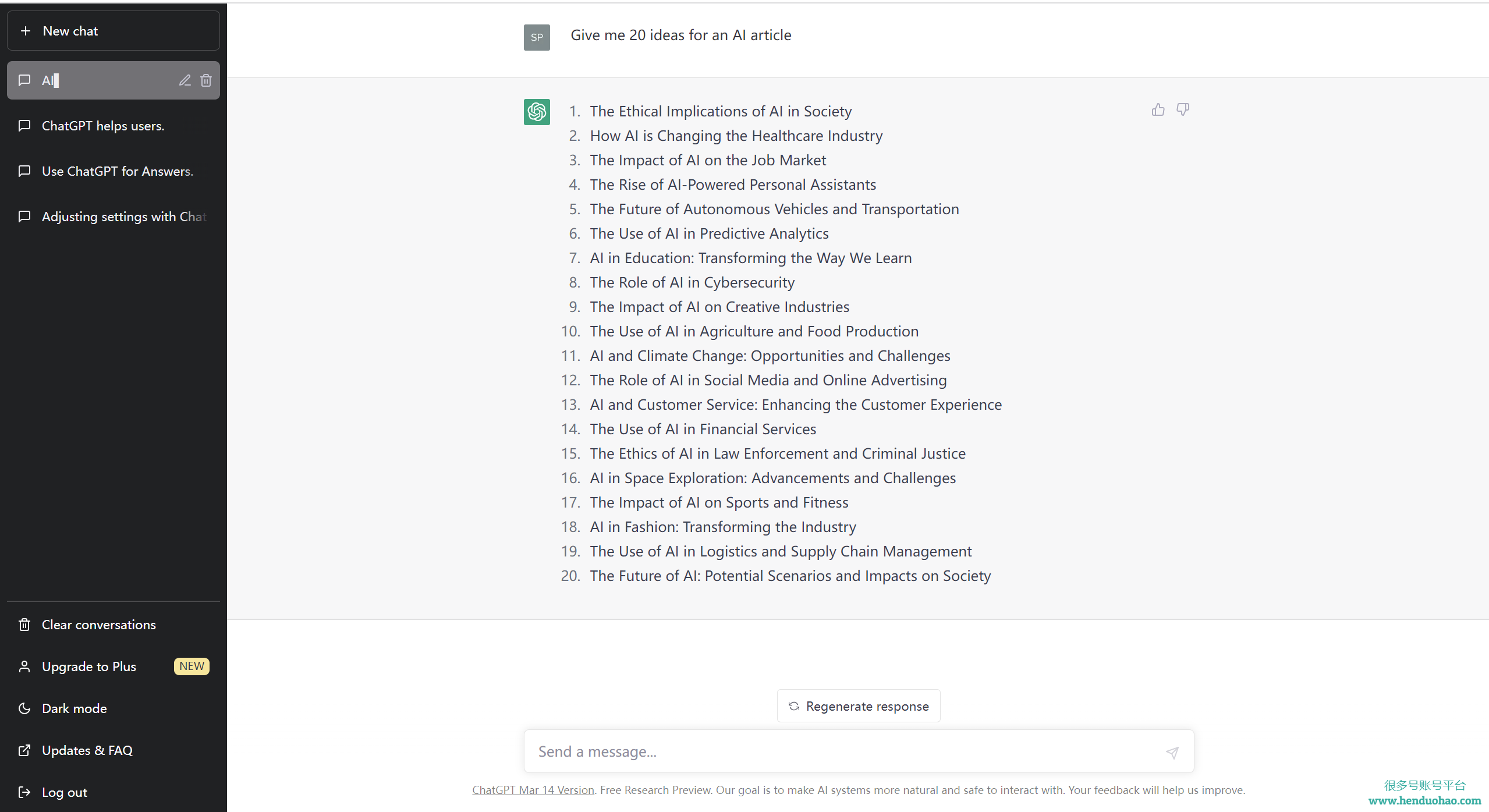This screenshot has width=1489, height=812.
Task: Click 'The Use of AI in Predictive Analytics'
Action: point(709,233)
